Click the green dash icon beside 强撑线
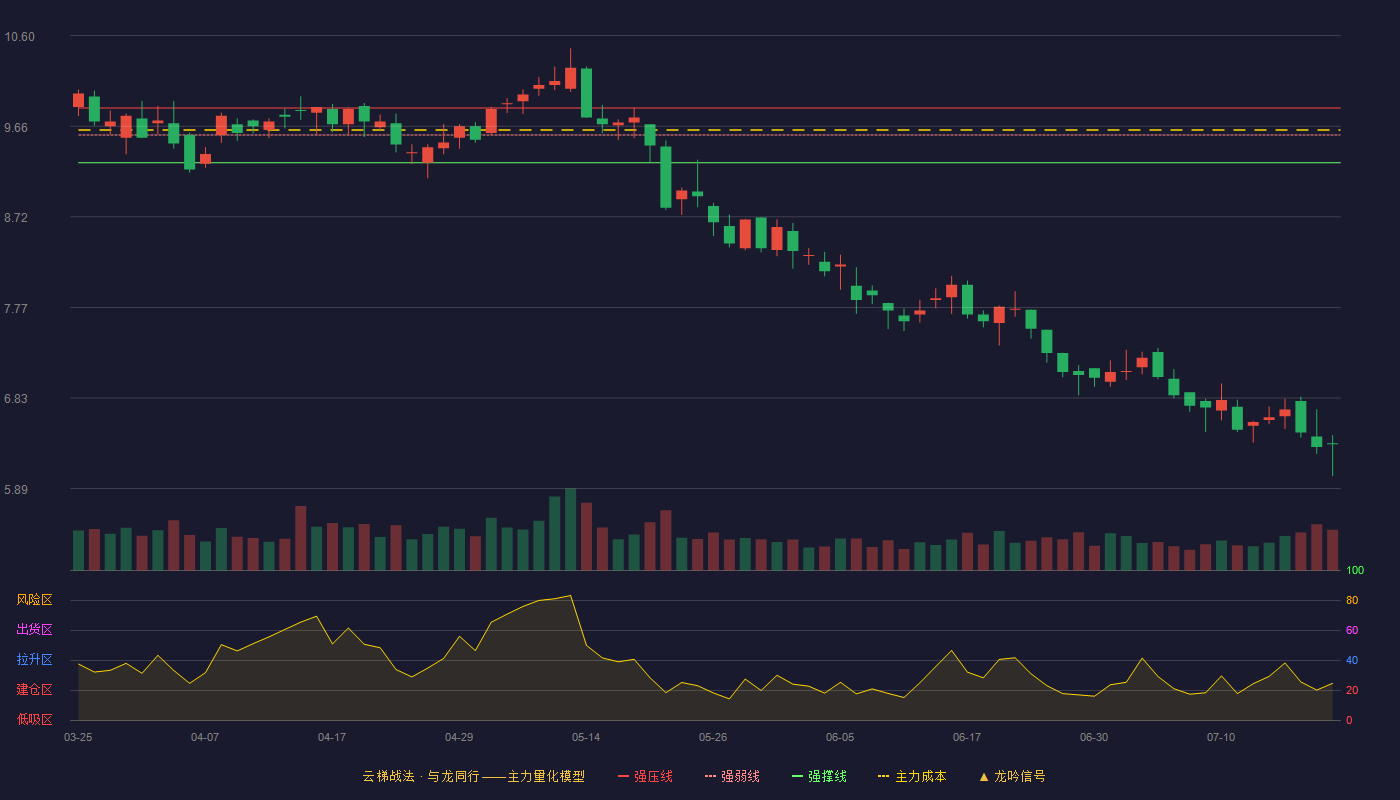The width and height of the screenshot is (1400, 800). point(797,776)
